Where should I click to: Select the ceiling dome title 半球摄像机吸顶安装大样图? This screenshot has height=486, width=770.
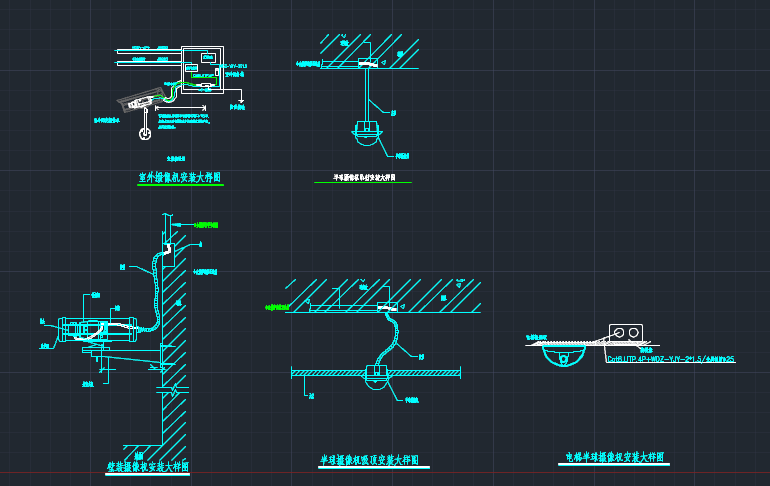click(368, 461)
